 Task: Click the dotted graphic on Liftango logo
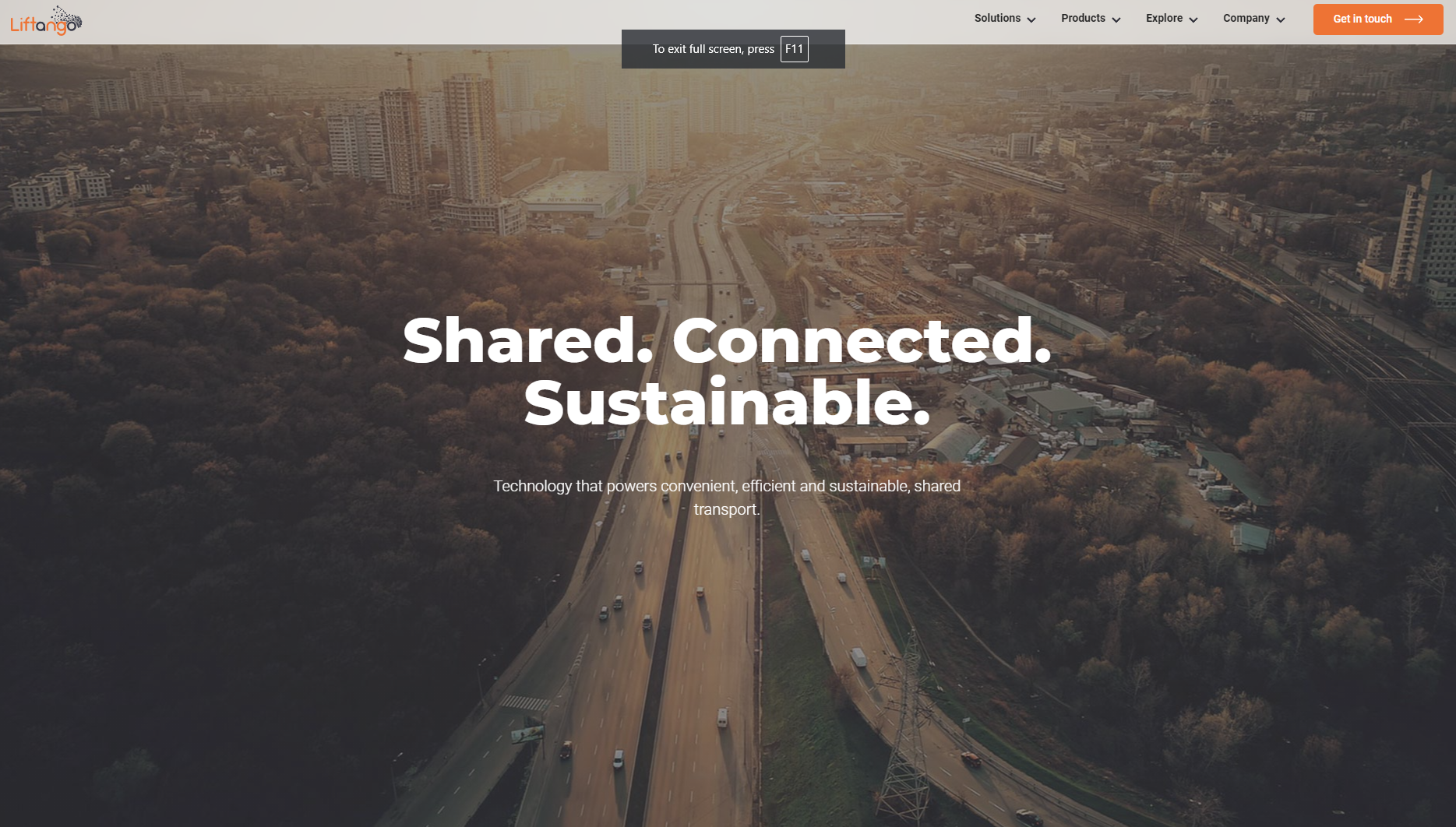pyautogui.click(x=67, y=16)
